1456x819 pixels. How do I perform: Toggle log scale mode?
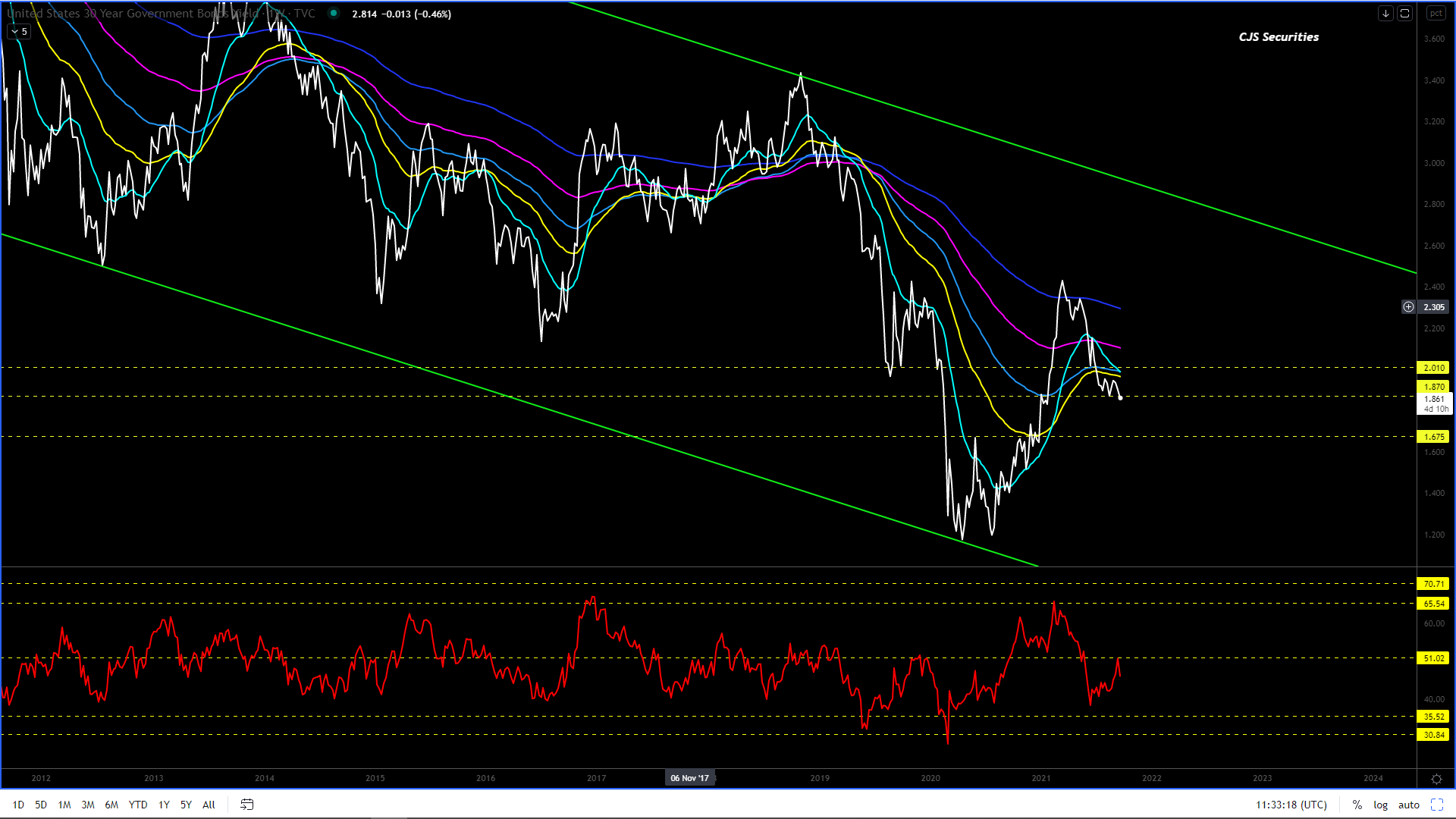tap(1380, 805)
